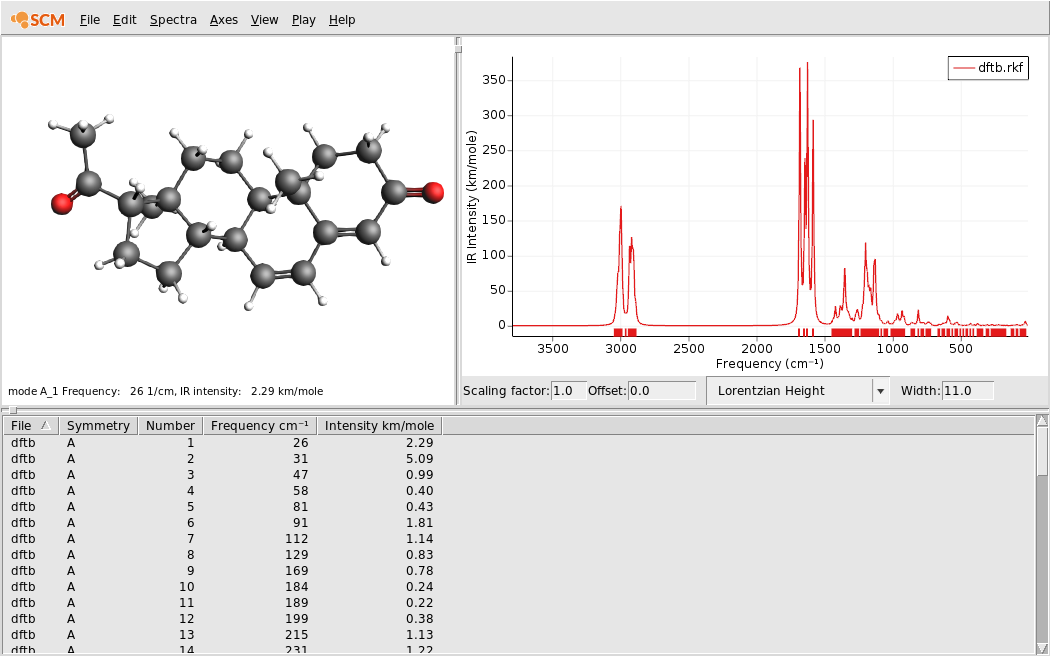The width and height of the screenshot is (1050, 656).
Task: Click intensity value 1.81
Action: pyautogui.click(x=420, y=523)
